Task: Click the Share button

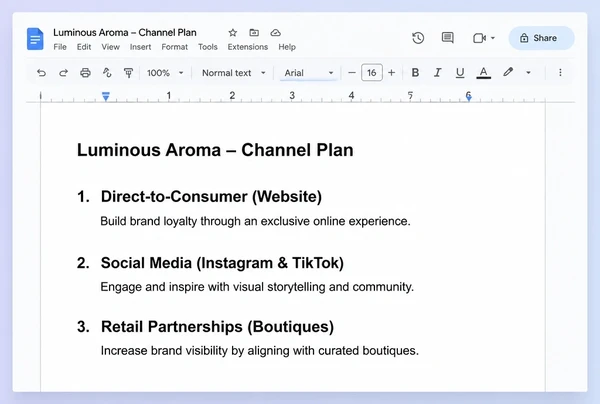Action: [541, 38]
